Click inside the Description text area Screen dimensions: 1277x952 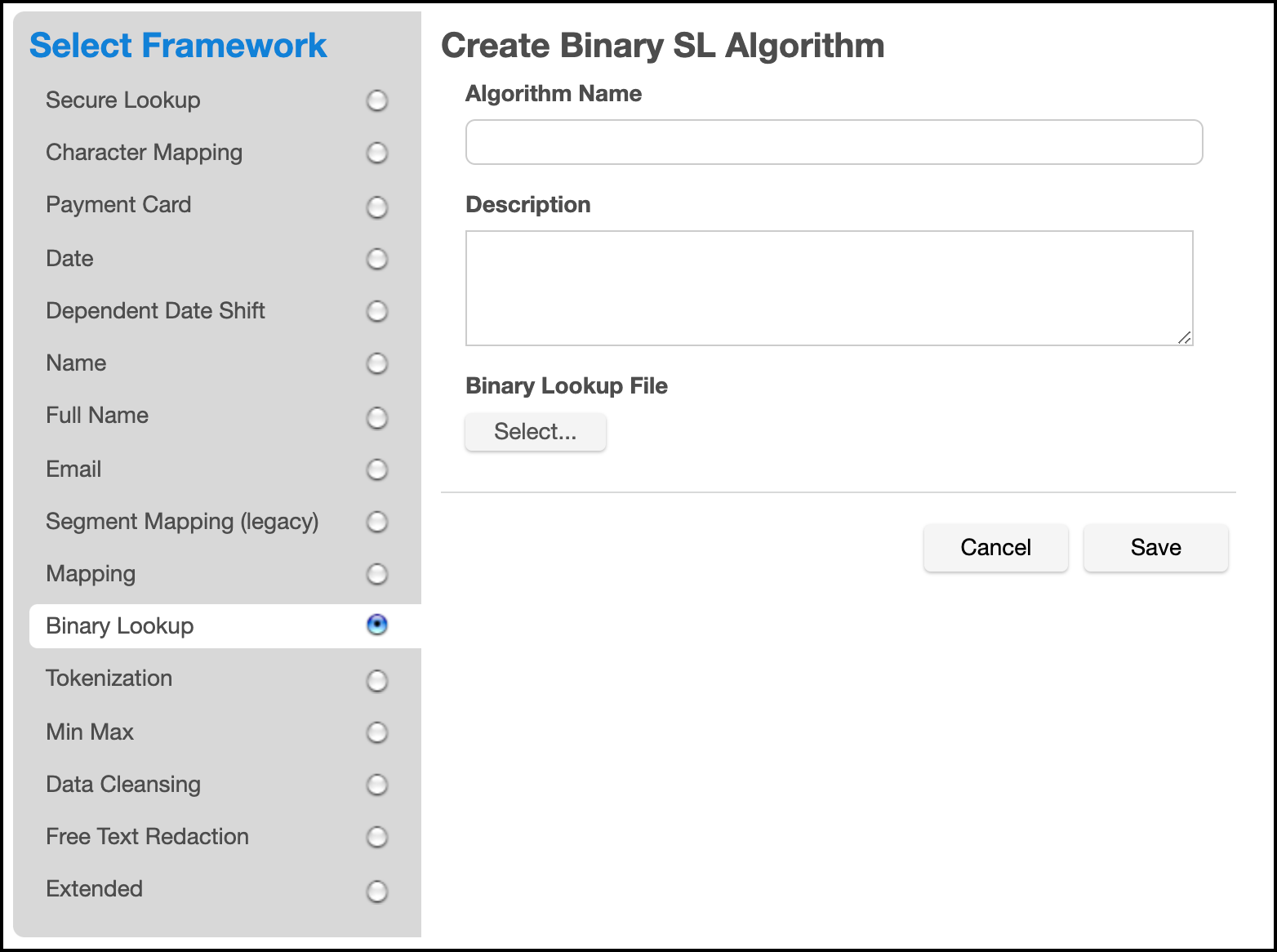point(829,287)
